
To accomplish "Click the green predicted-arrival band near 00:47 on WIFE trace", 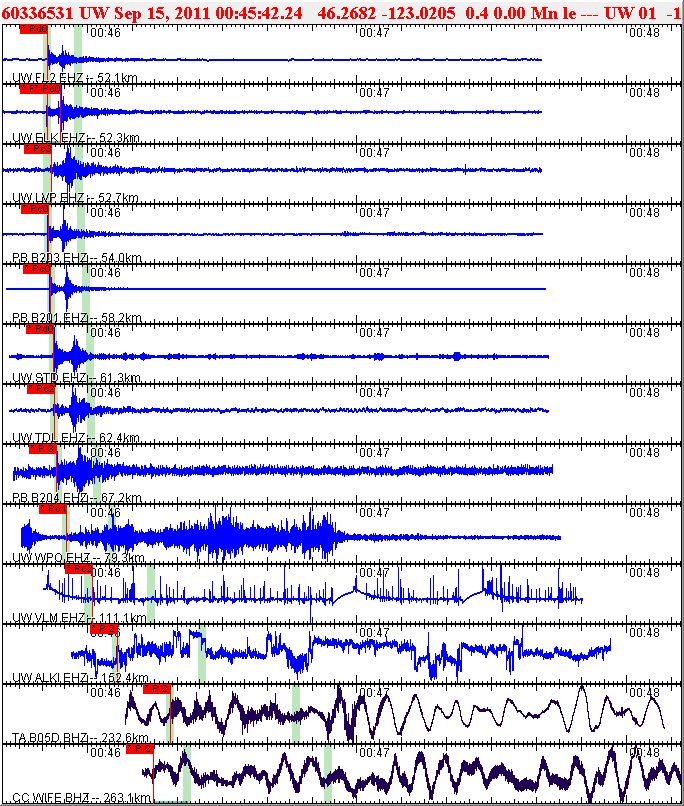I will pos(328,774).
